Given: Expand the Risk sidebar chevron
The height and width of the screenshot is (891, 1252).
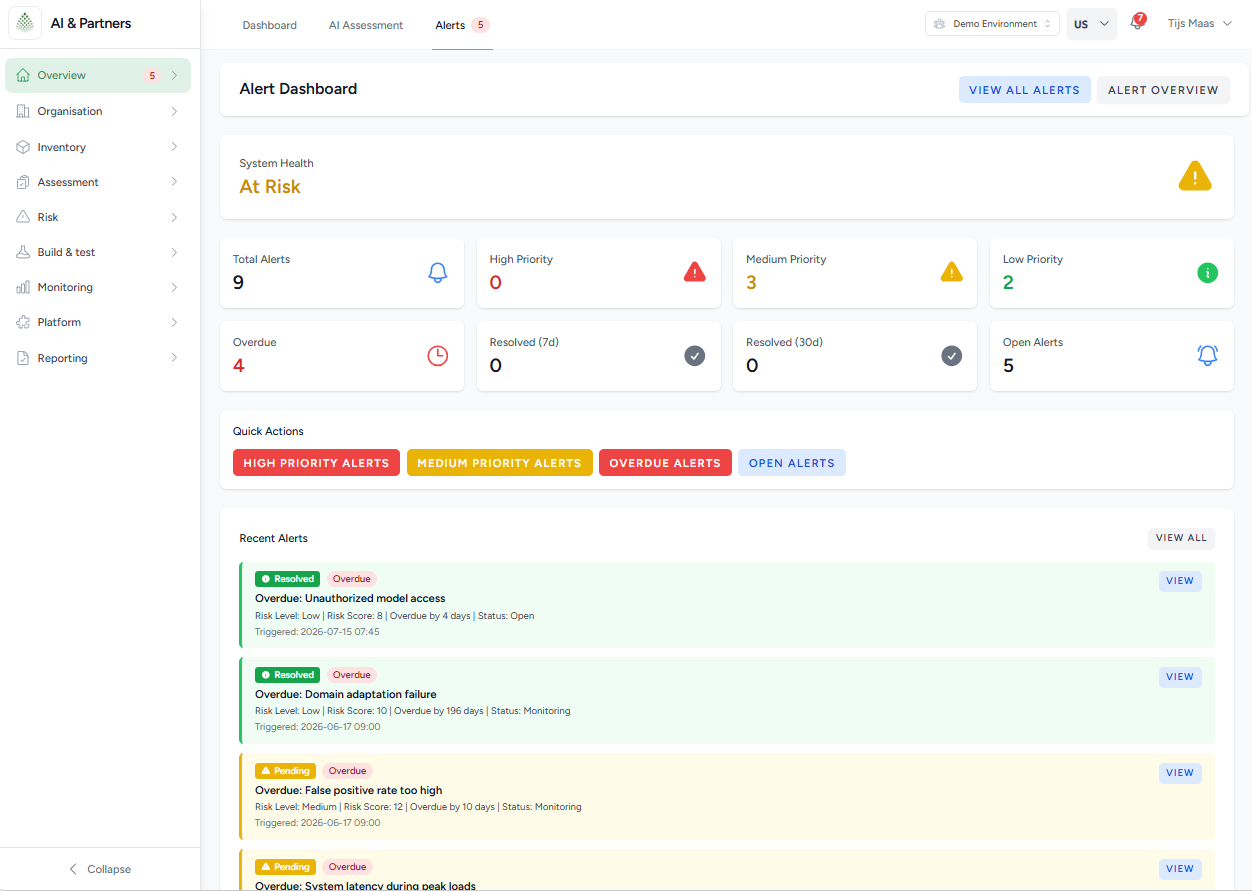Looking at the screenshot, I should (x=174, y=217).
